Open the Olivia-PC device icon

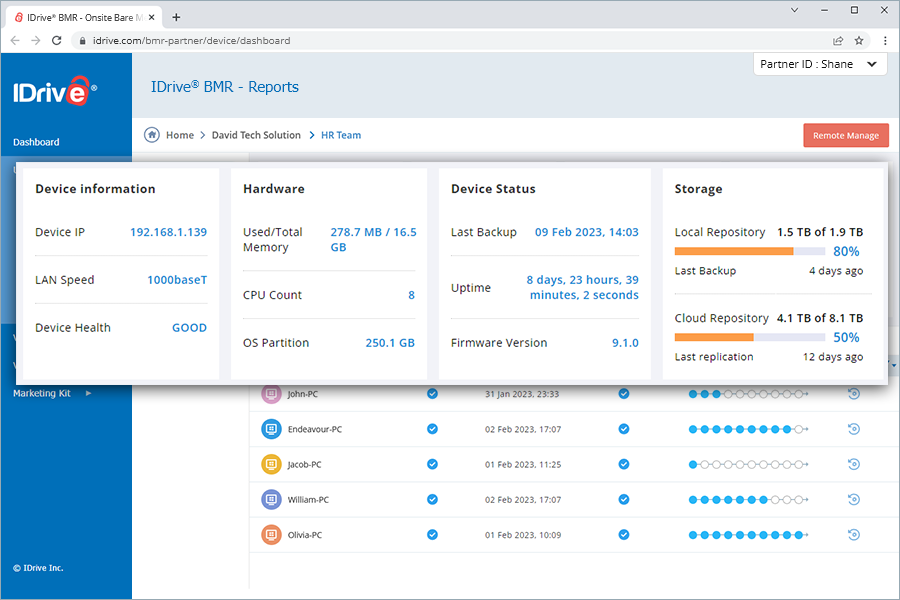click(x=271, y=535)
